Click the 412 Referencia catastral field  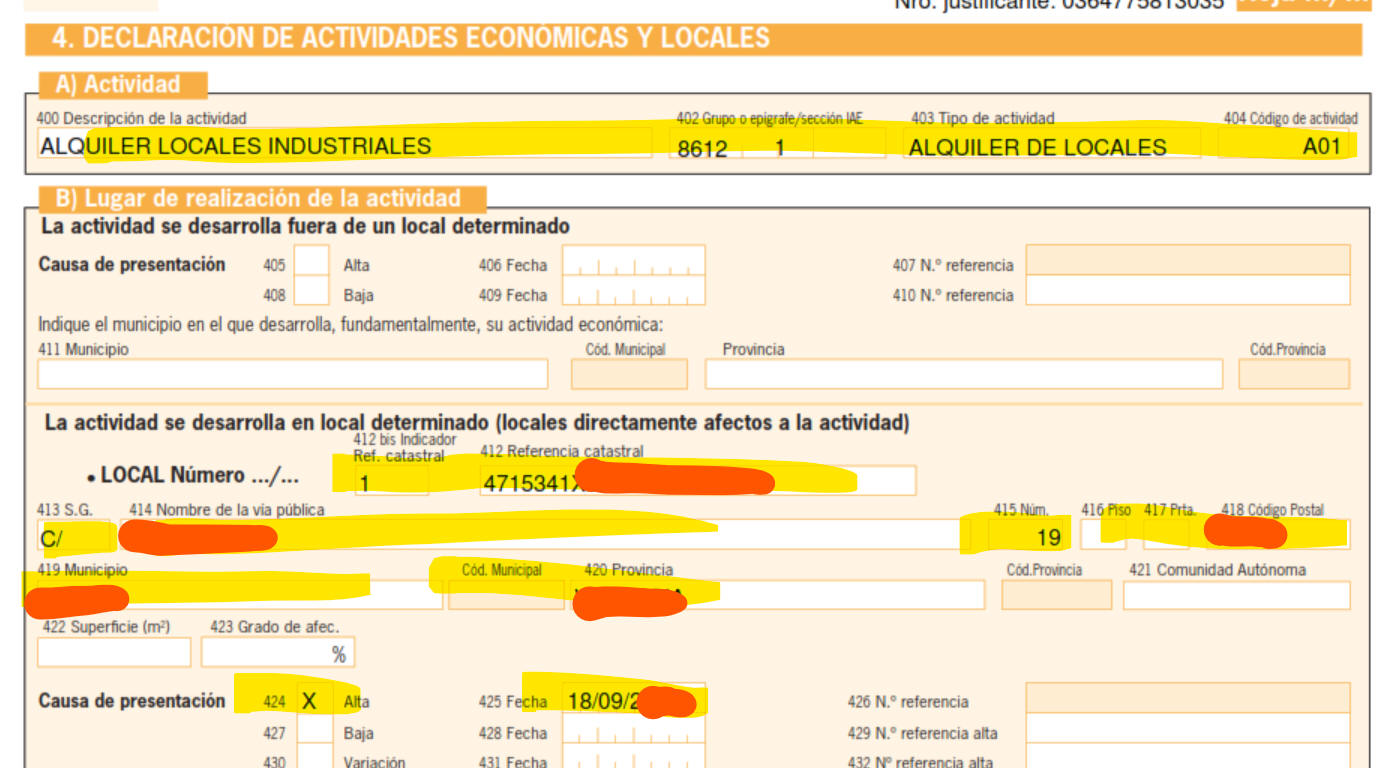698,480
